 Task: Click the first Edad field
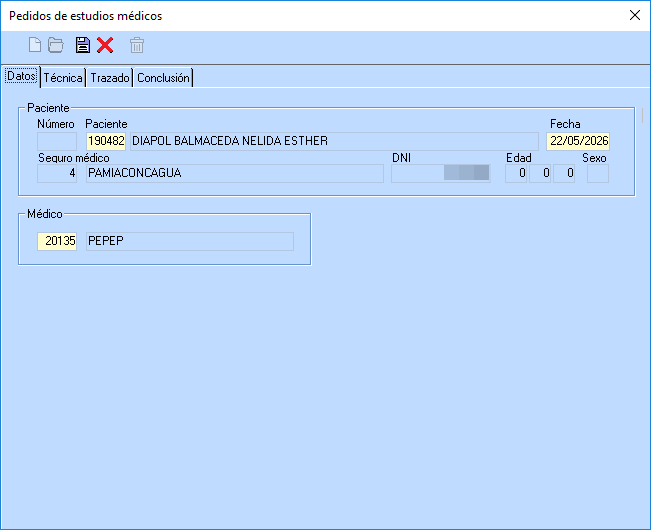[516, 173]
